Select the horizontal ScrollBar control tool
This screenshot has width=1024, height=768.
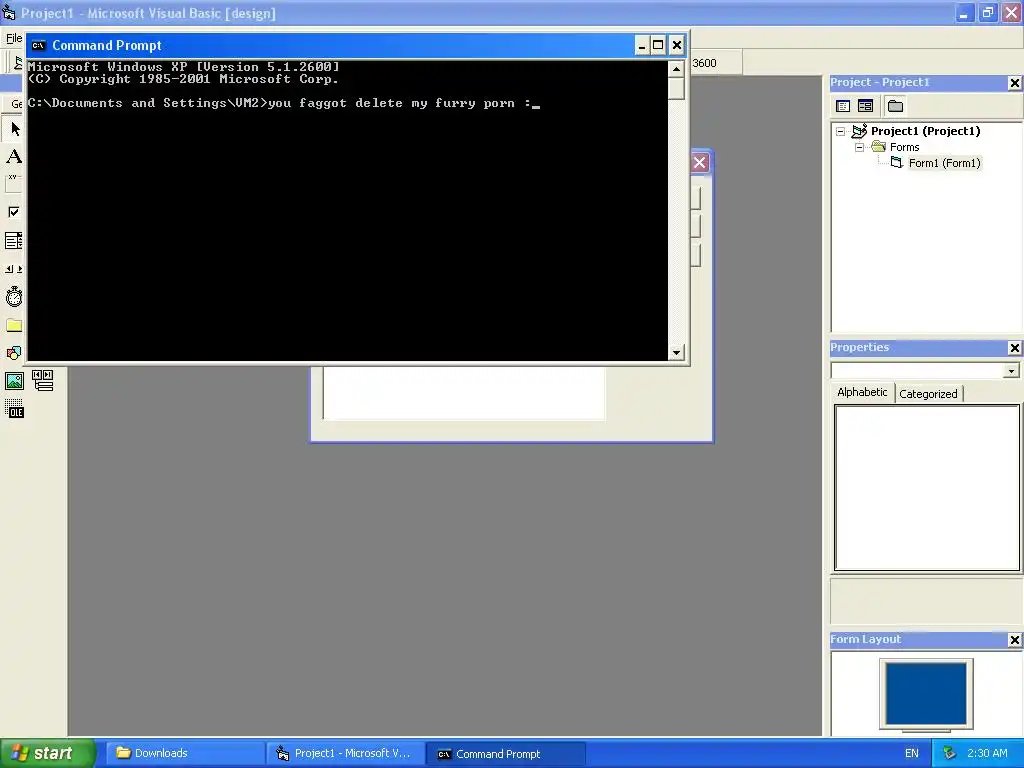coord(14,268)
